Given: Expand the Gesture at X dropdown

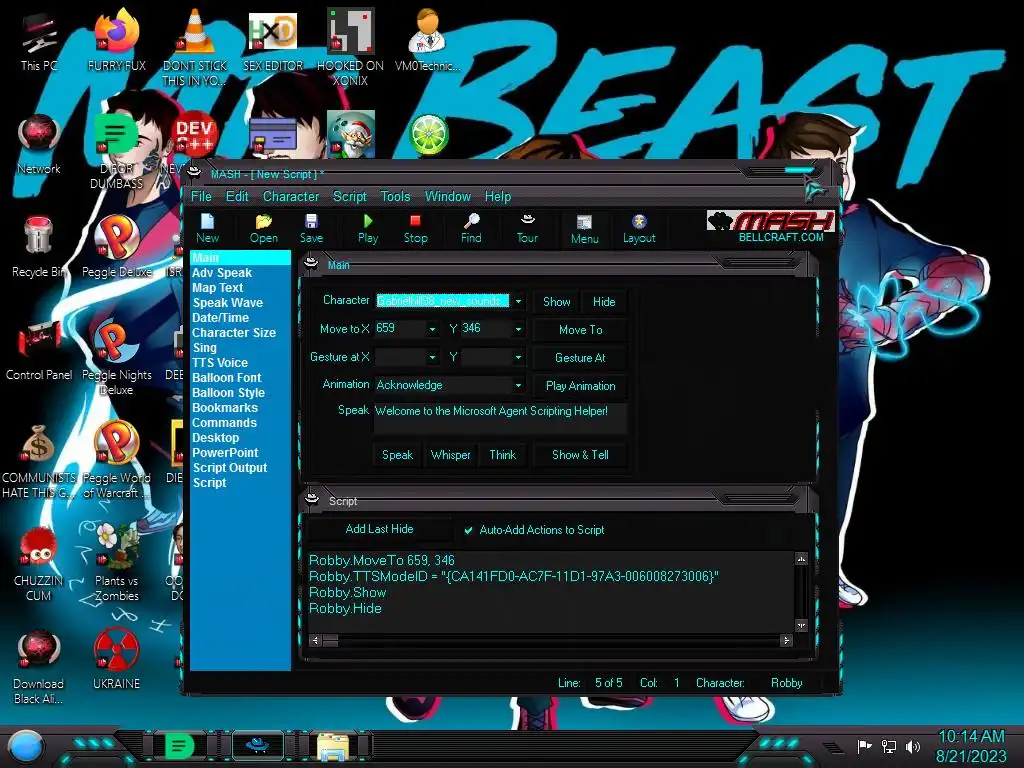Looking at the screenshot, I should click(x=432, y=357).
